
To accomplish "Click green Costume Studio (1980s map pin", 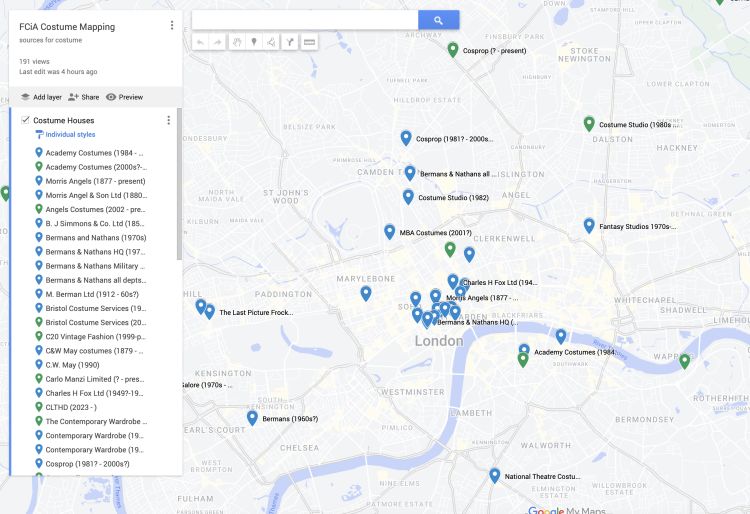I will (589, 123).
